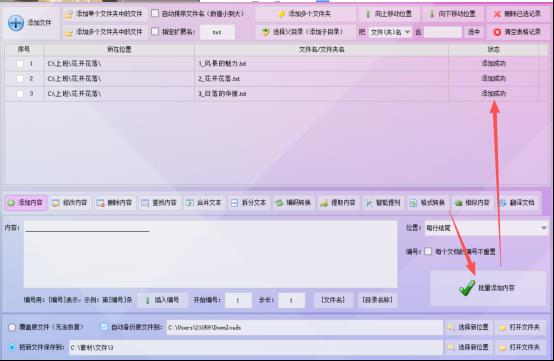The width and height of the screenshot is (554, 361).
Task: Enable the 自动排序文件名 checkbox
Action: [155, 13]
